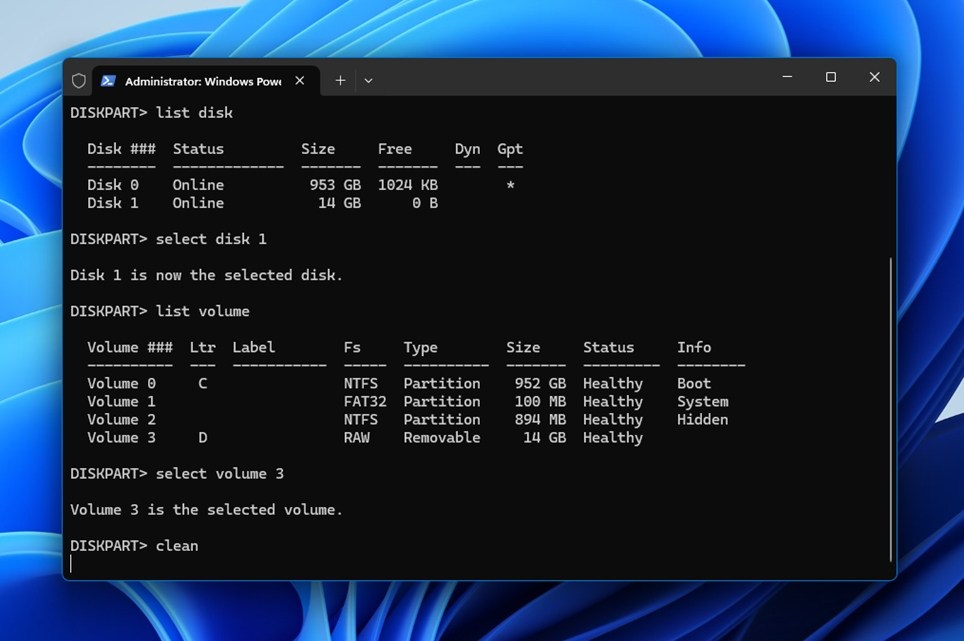964x641 pixels.
Task: Click the "Removable" type value for Volume 3
Action: (x=442, y=438)
